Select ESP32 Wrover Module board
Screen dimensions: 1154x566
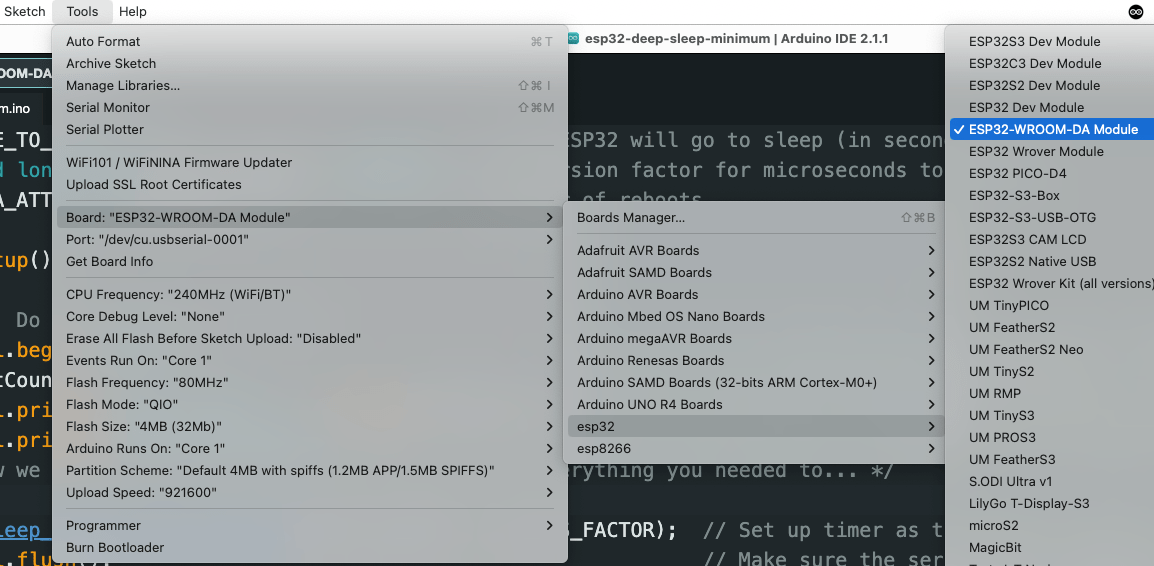click(1052, 152)
